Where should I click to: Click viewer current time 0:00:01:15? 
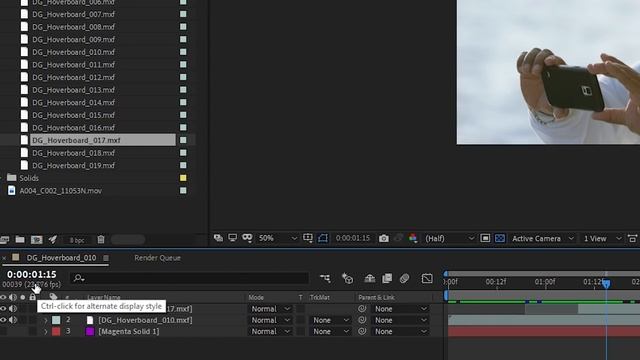(353, 238)
